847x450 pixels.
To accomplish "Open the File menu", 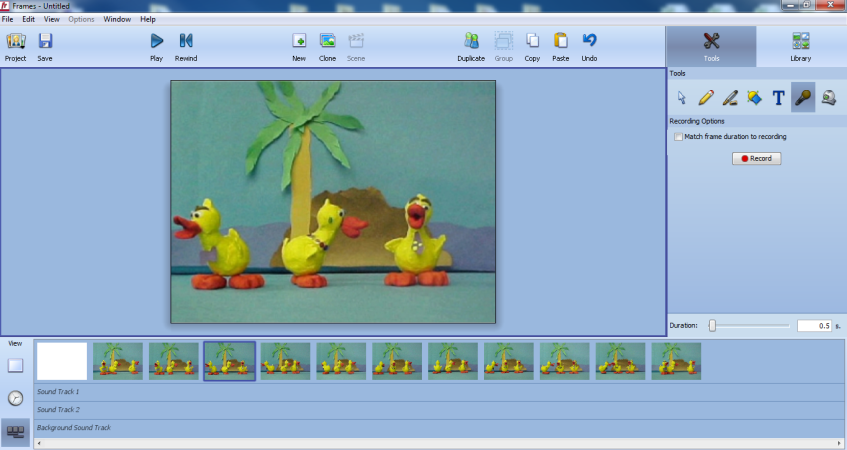I will pyautogui.click(x=8, y=19).
